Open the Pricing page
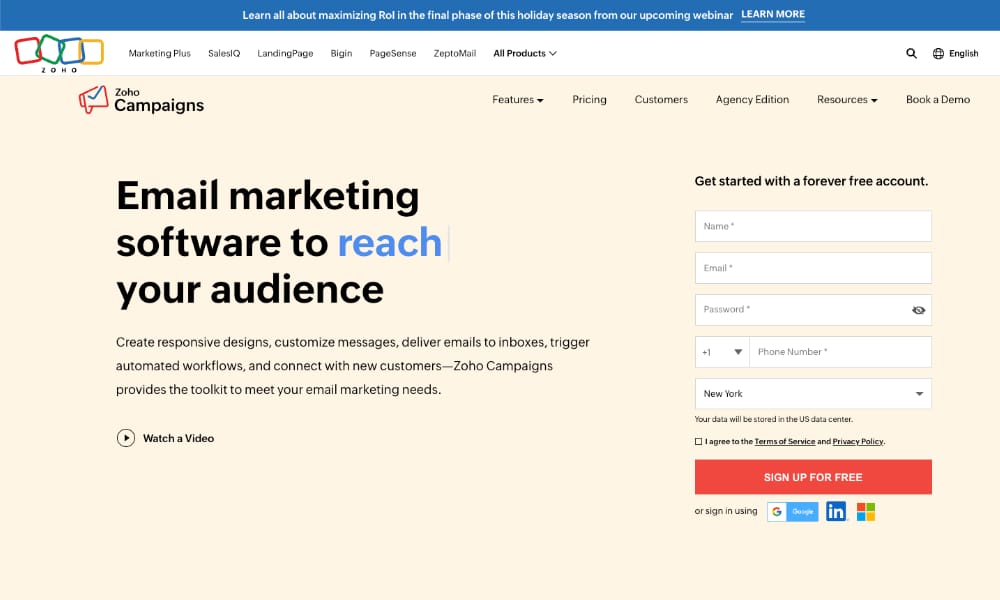 tap(589, 99)
